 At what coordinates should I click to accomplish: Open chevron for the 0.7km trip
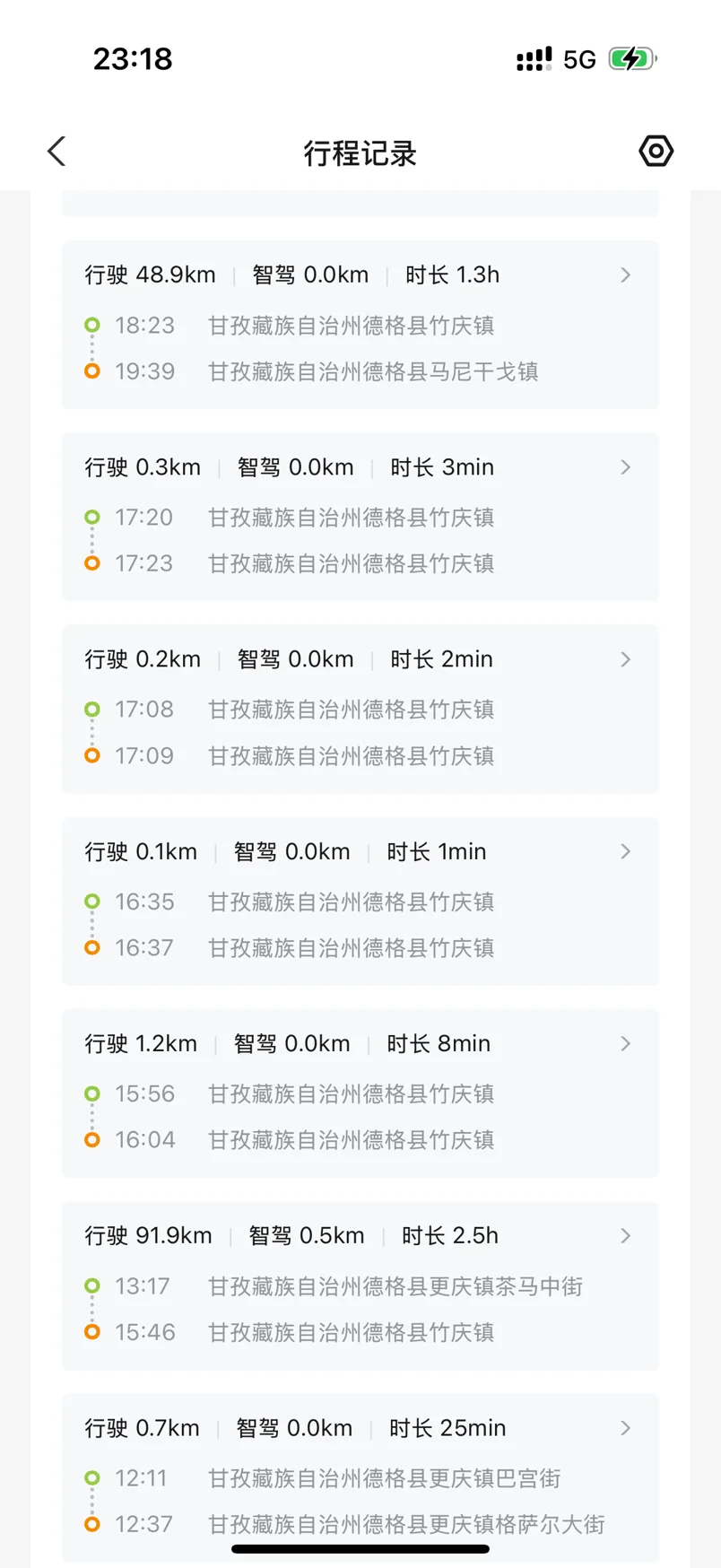(626, 1428)
